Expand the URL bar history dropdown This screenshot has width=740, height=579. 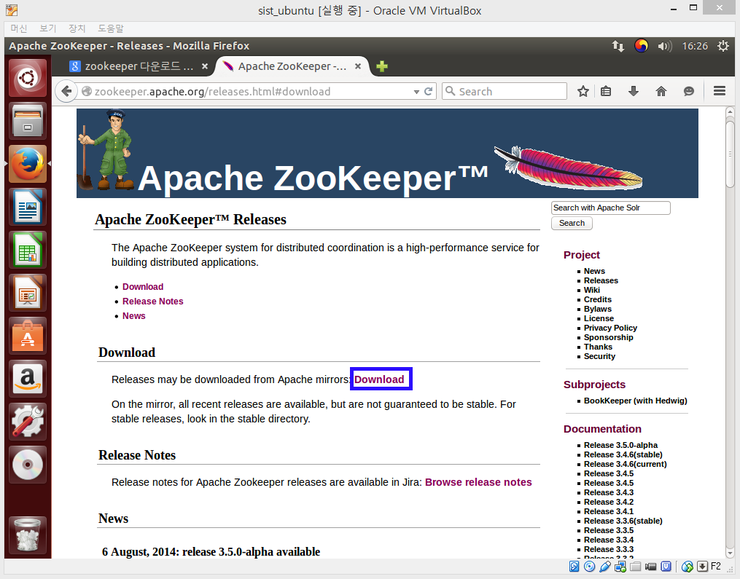417,91
